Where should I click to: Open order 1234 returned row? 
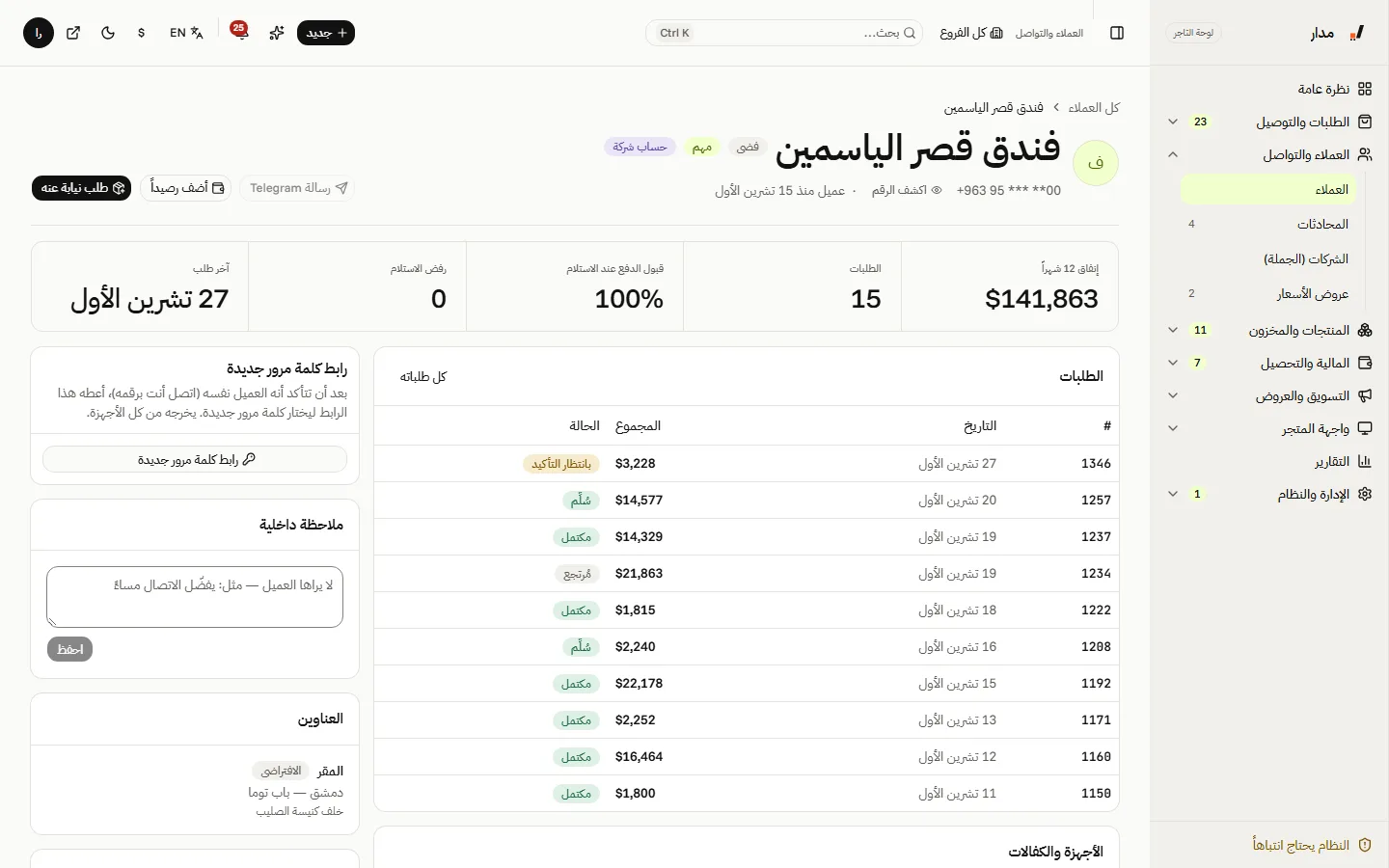tap(747, 574)
